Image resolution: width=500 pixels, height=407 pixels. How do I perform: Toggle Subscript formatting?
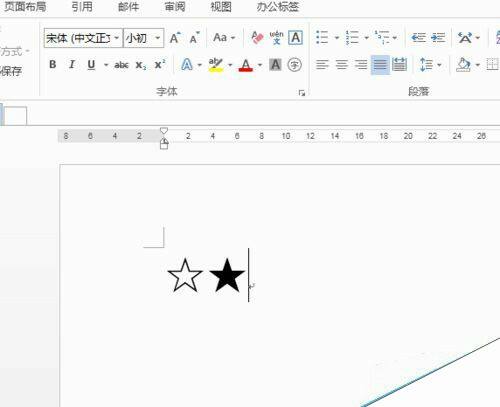click(x=141, y=65)
